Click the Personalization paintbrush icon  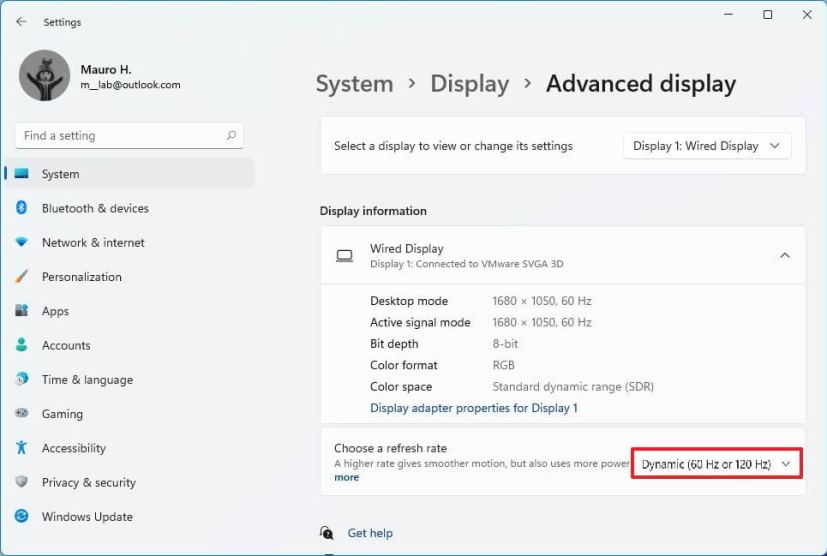point(21,277)
